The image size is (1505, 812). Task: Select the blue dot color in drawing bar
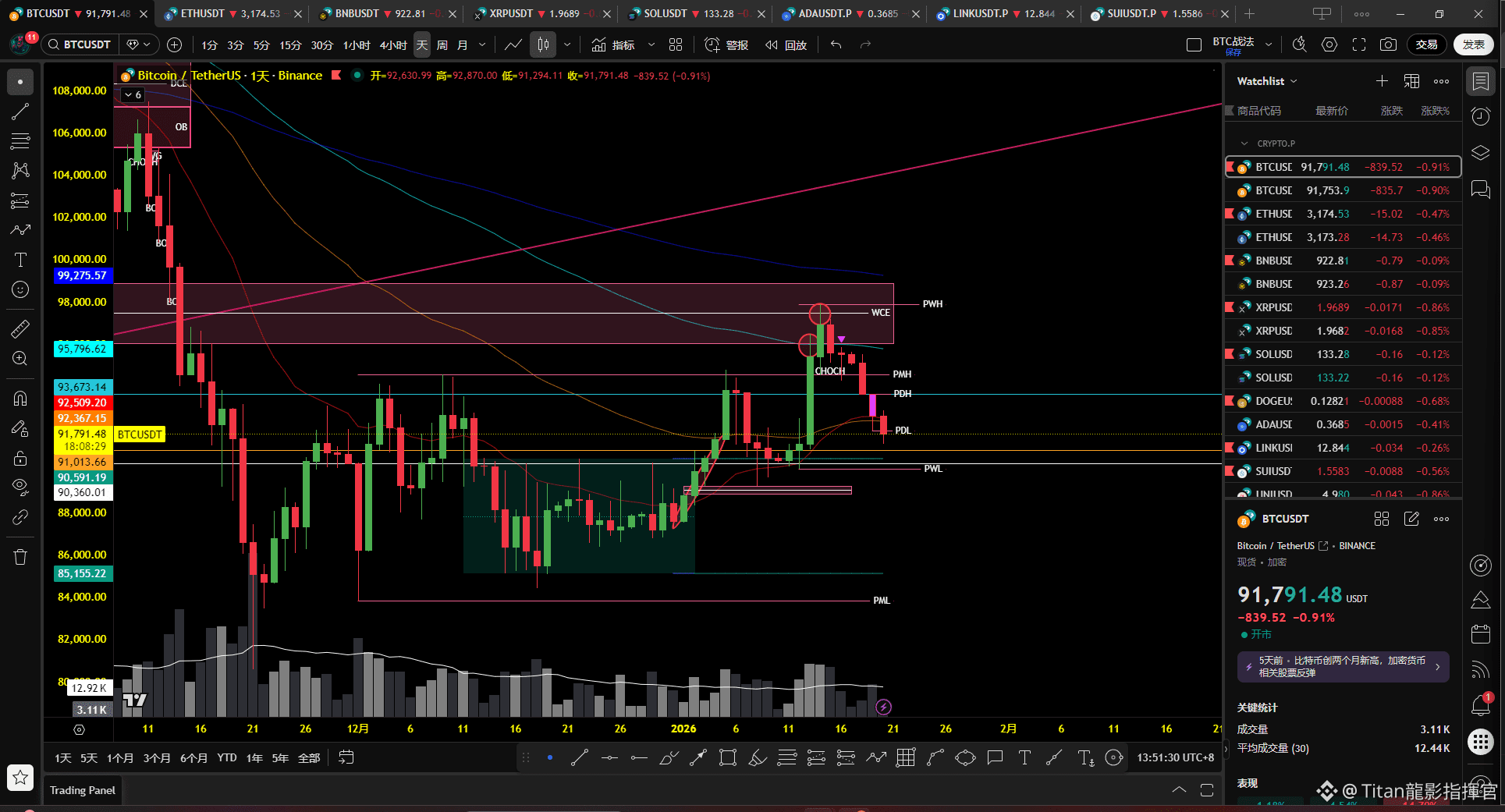550,757
